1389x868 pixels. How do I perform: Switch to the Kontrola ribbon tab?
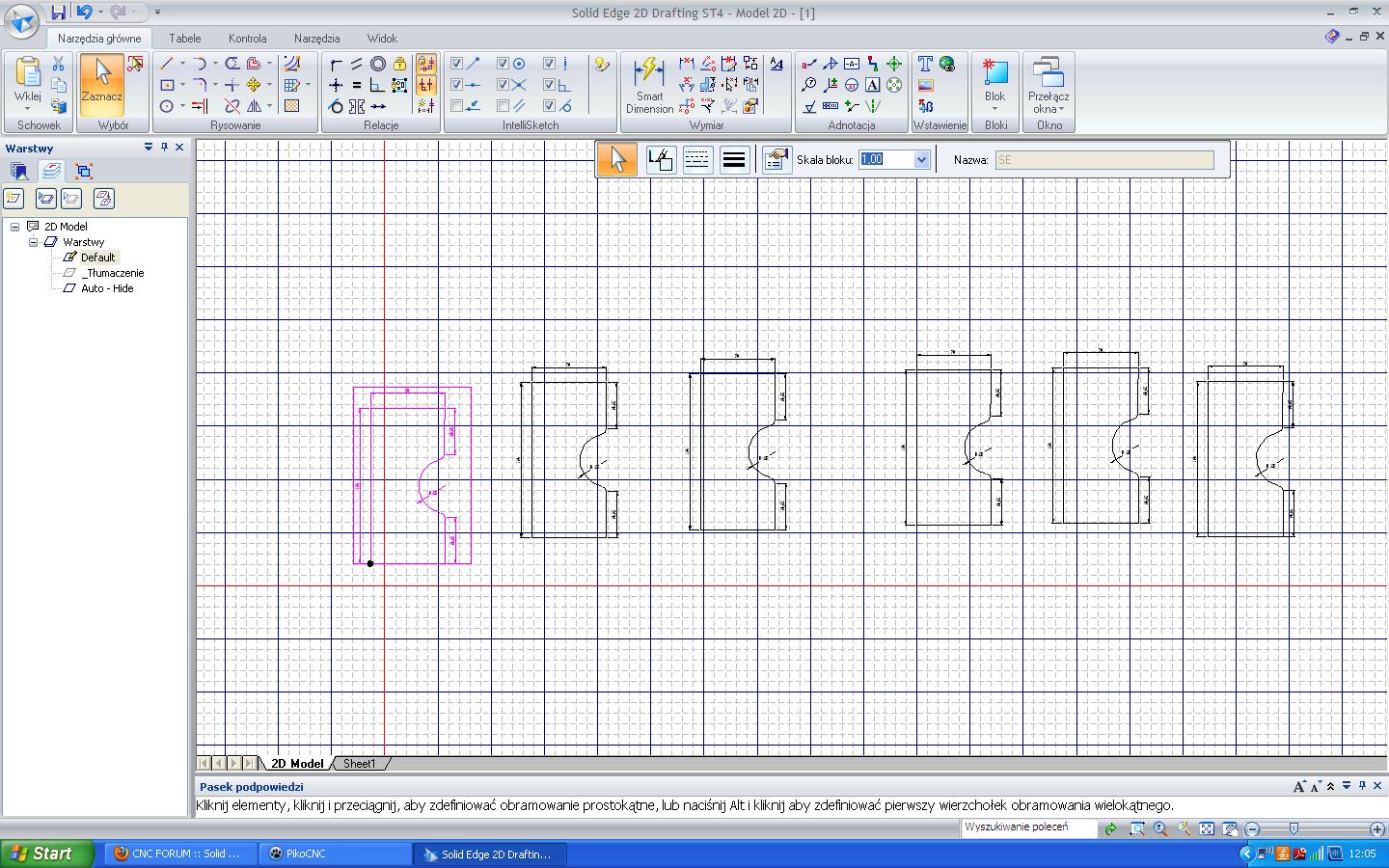247,39
